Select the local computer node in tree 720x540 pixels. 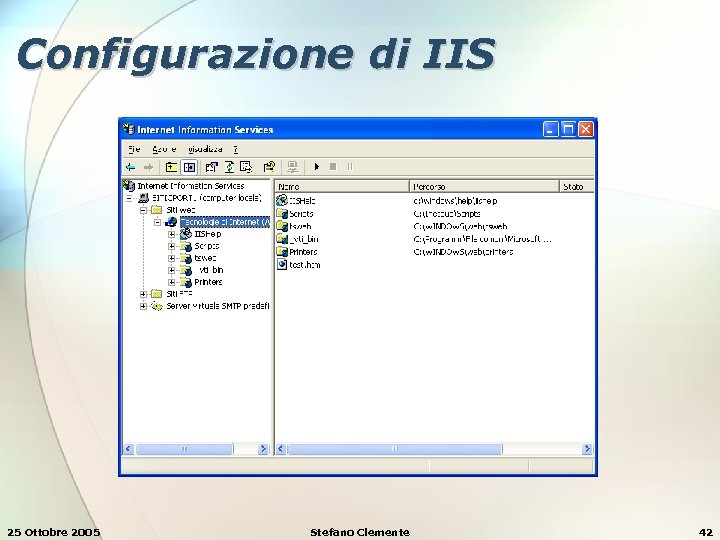[x=207, y=198]
